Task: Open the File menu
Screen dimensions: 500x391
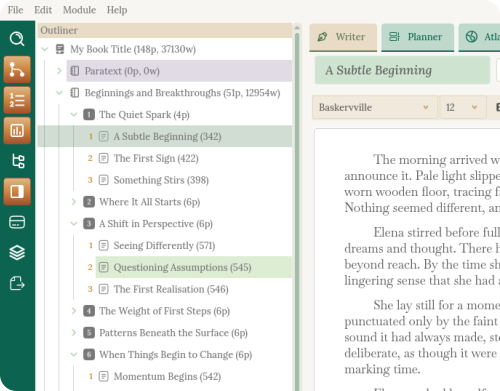Action: 15,10
